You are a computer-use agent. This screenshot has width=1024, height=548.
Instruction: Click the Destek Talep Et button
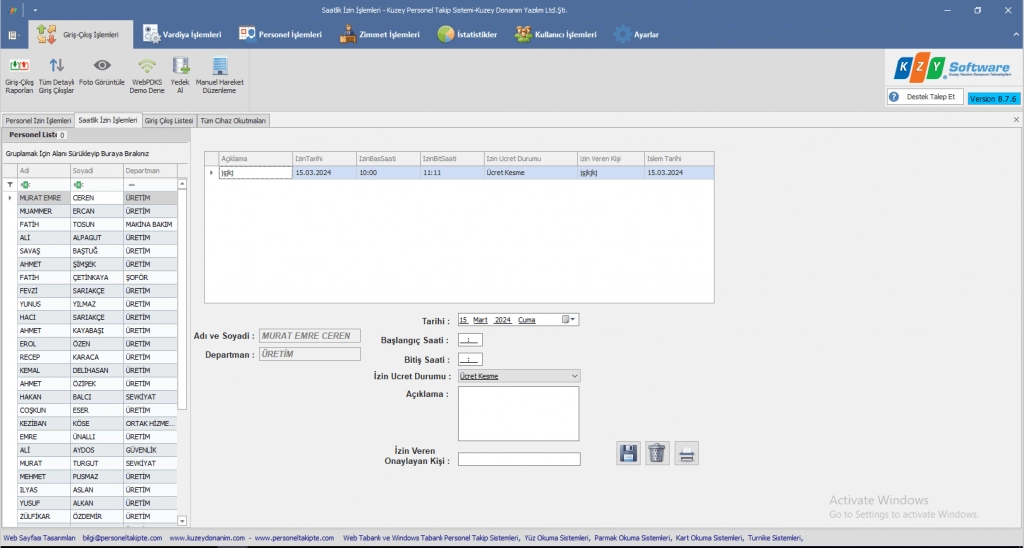click(x=925, y=97)
